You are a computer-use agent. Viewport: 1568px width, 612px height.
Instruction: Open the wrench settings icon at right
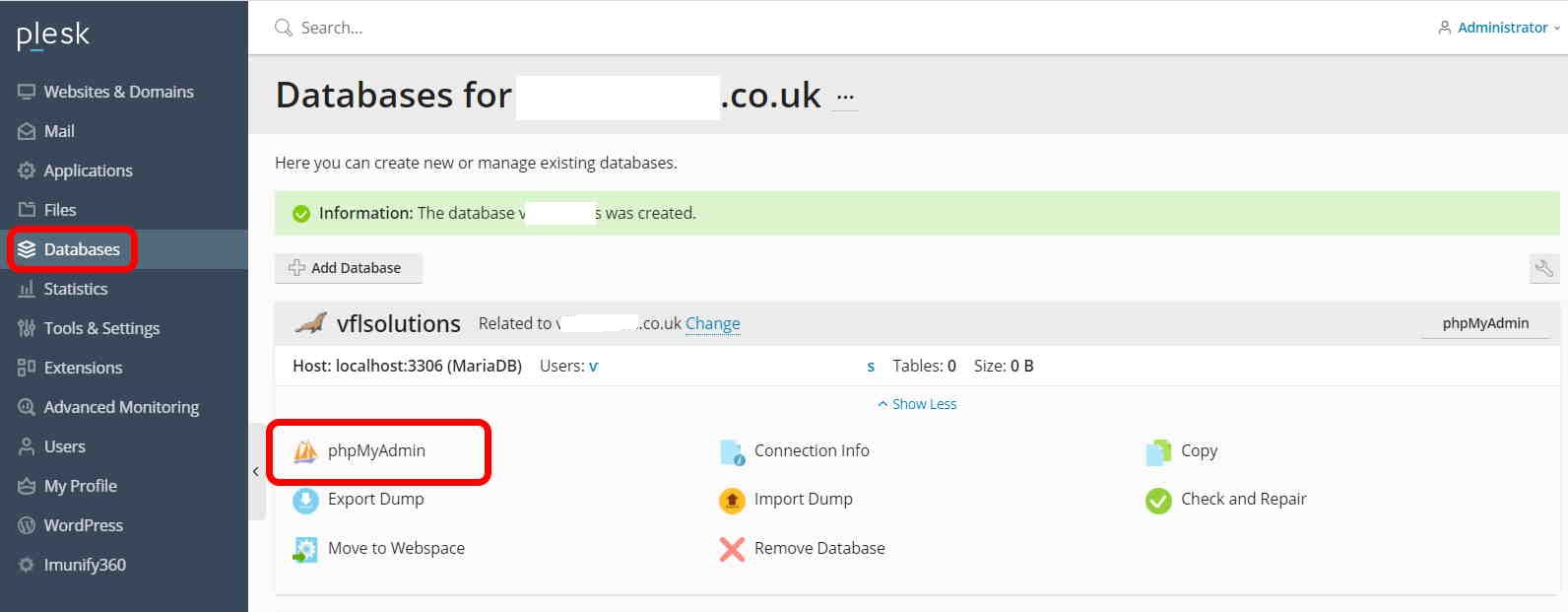pos(1543,268)
